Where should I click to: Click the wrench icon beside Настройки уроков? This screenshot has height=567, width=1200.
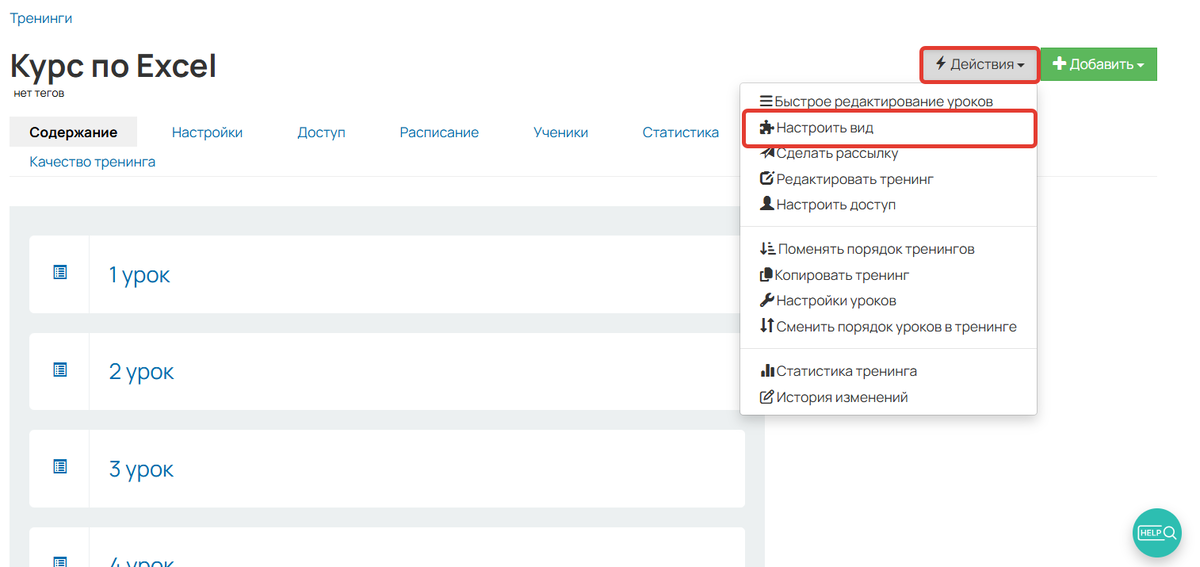pos(767,300)
